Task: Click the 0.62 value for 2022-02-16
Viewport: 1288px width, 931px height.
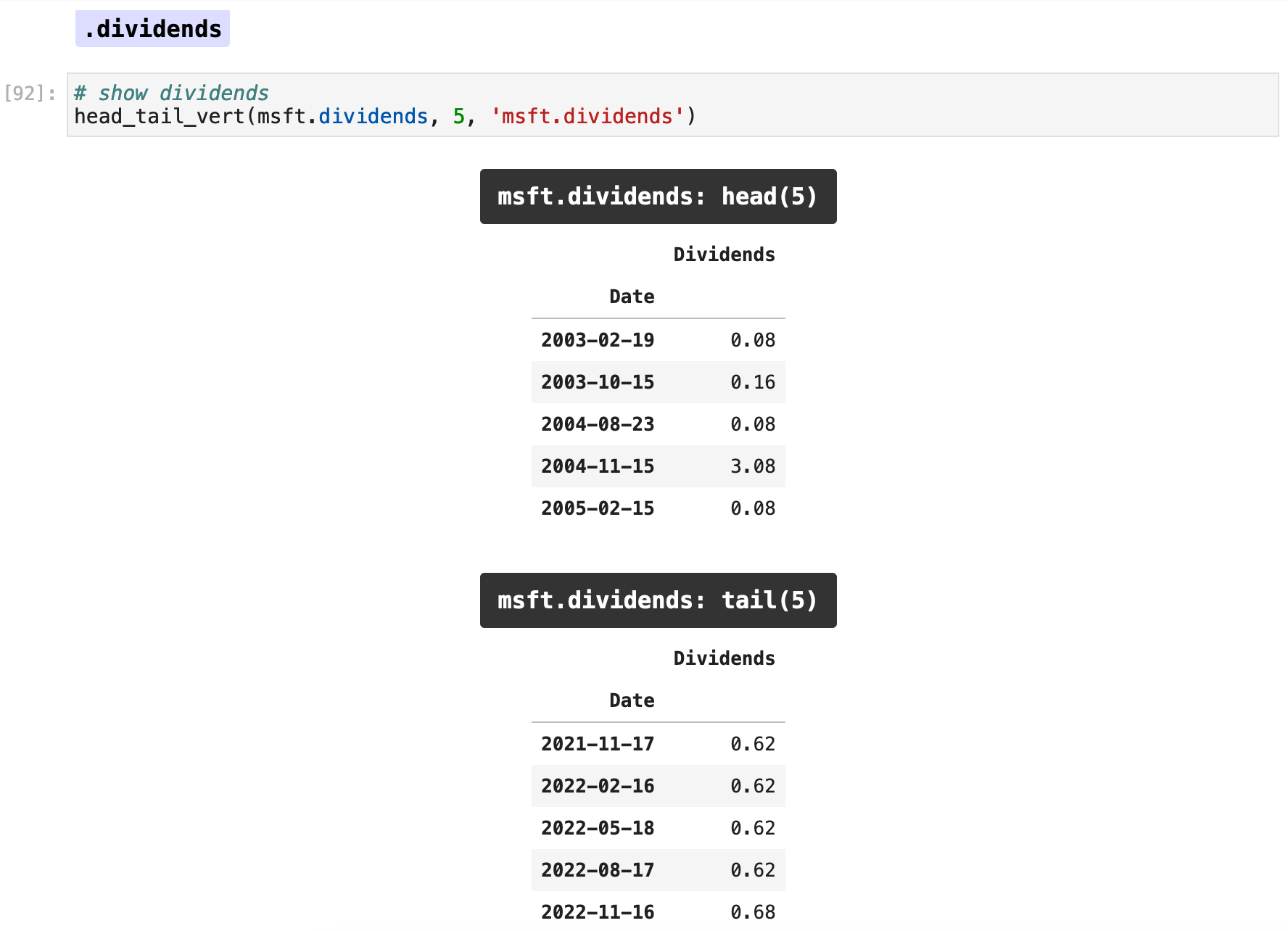Action: (753, 786)
